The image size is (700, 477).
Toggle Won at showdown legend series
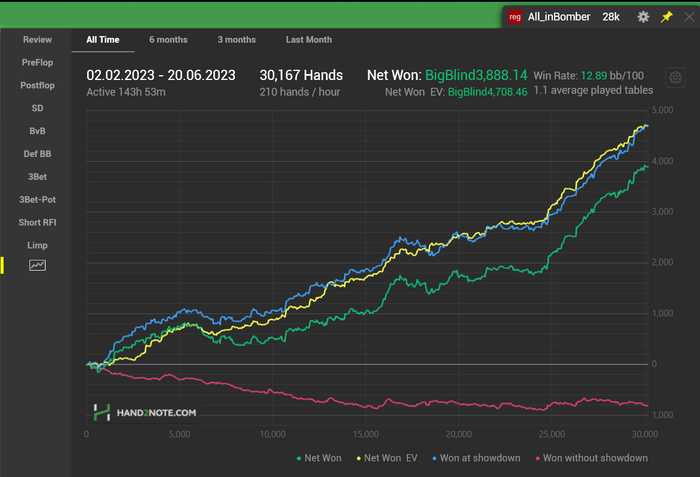coord(476,458)
